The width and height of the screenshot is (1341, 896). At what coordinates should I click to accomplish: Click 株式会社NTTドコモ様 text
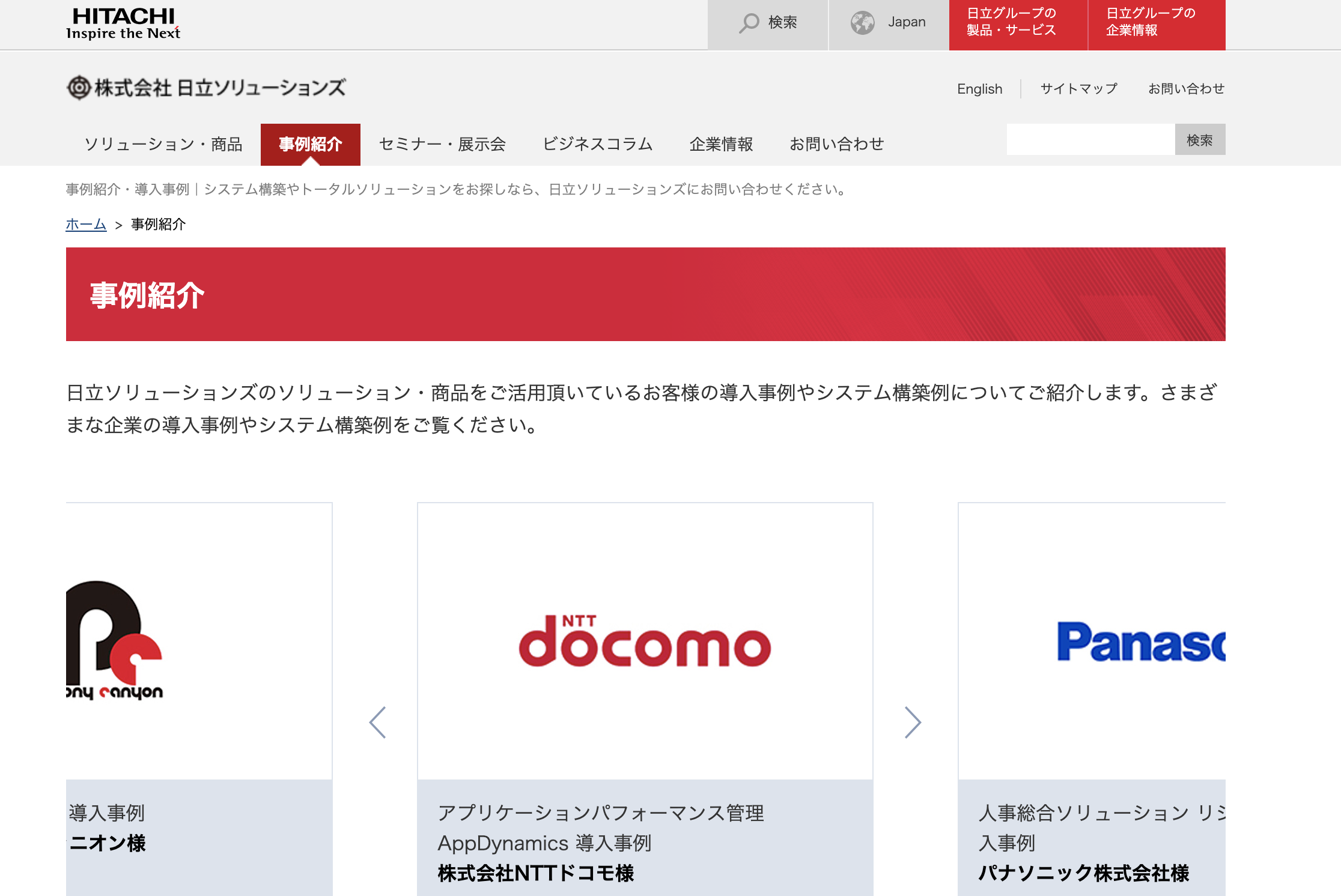tap(536, 873)
